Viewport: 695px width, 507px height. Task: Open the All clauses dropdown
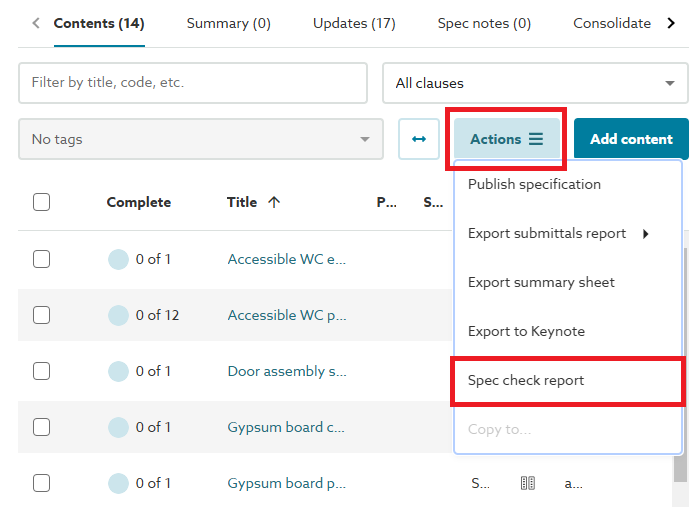point(535,83)
